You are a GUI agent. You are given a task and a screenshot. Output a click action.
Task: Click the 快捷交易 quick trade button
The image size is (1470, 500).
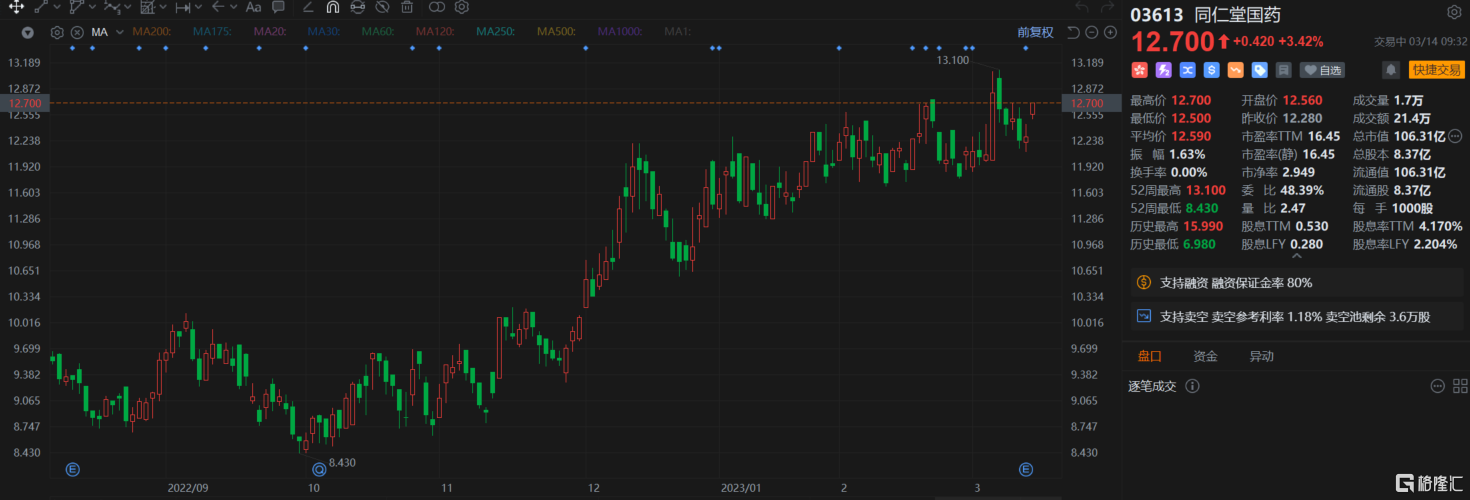(1435, 70)
